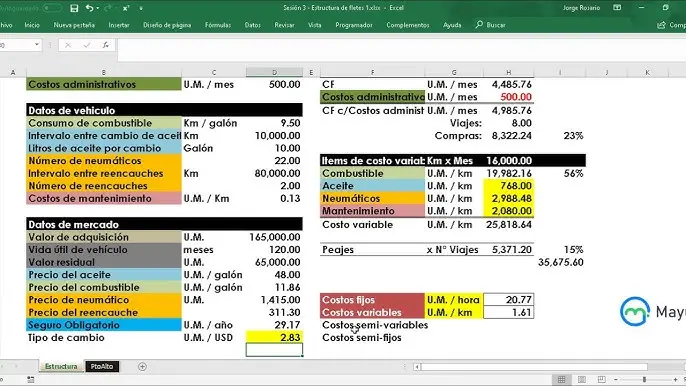Open the Complementos tab
Image resolution: width=686 pixels, height=386 pixels.
coord(408,25)
